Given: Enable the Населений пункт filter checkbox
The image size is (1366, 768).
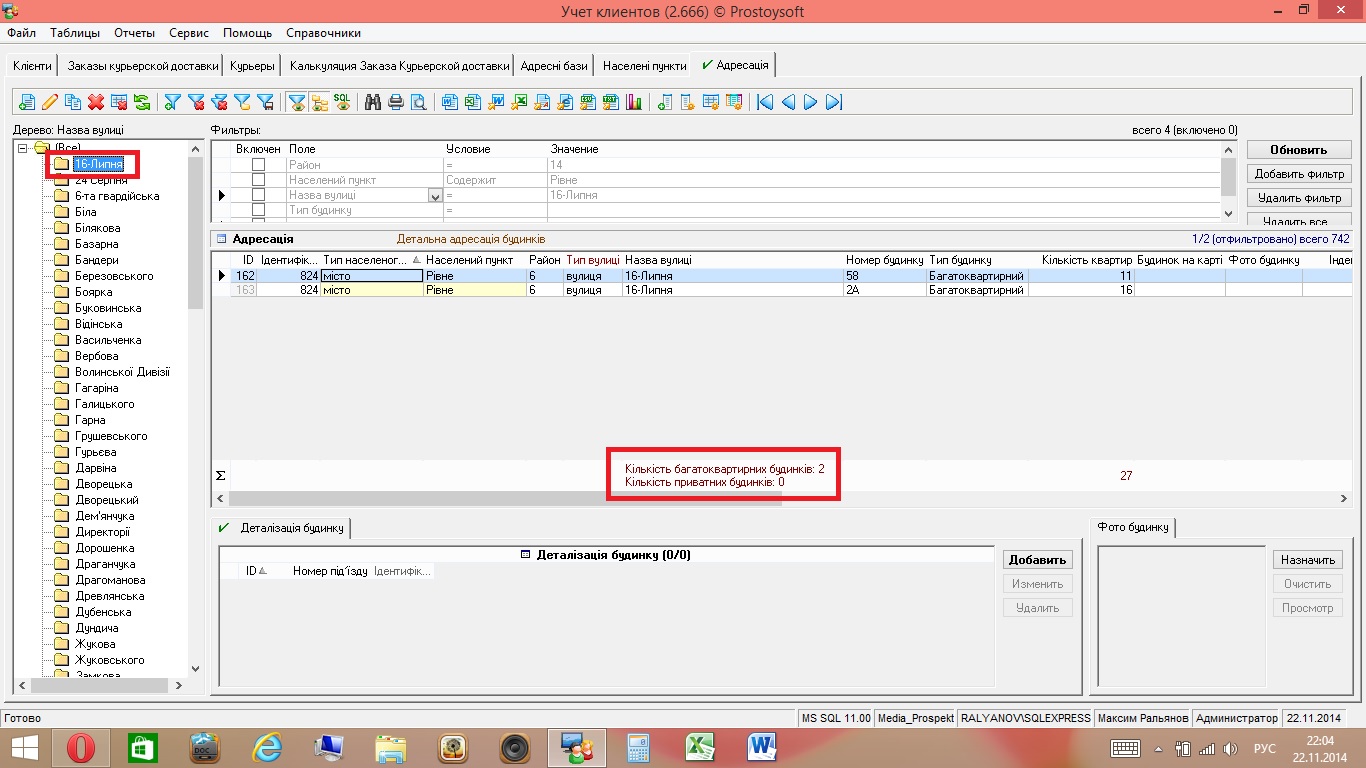Looking at the screenshot, I should [258, 180].
